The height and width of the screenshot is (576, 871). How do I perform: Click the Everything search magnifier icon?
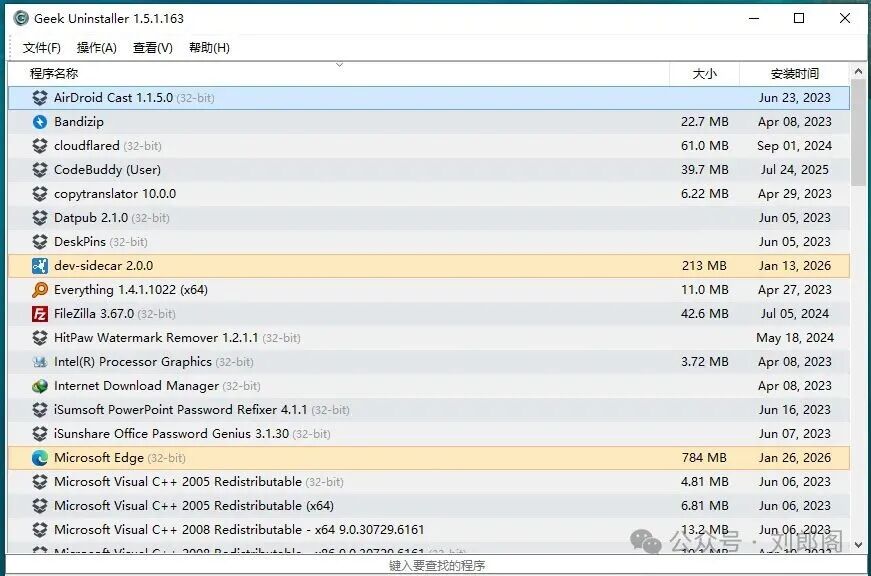[x=40, y=289]
